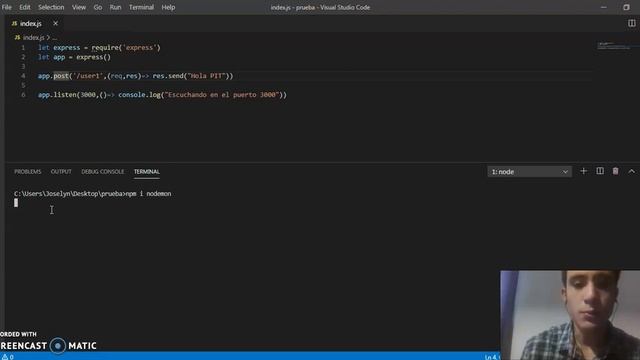Click the code minimap preview
Screen dimensions: 640x360
[614, 46]
